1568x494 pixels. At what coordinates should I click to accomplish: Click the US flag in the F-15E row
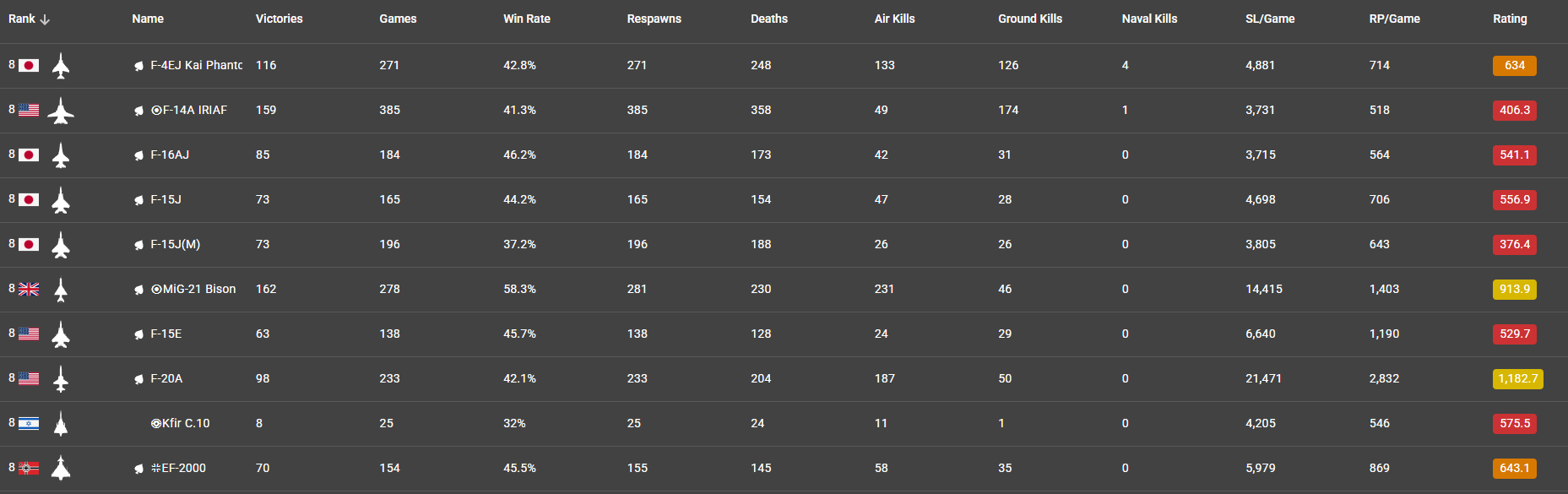point(29,334)
